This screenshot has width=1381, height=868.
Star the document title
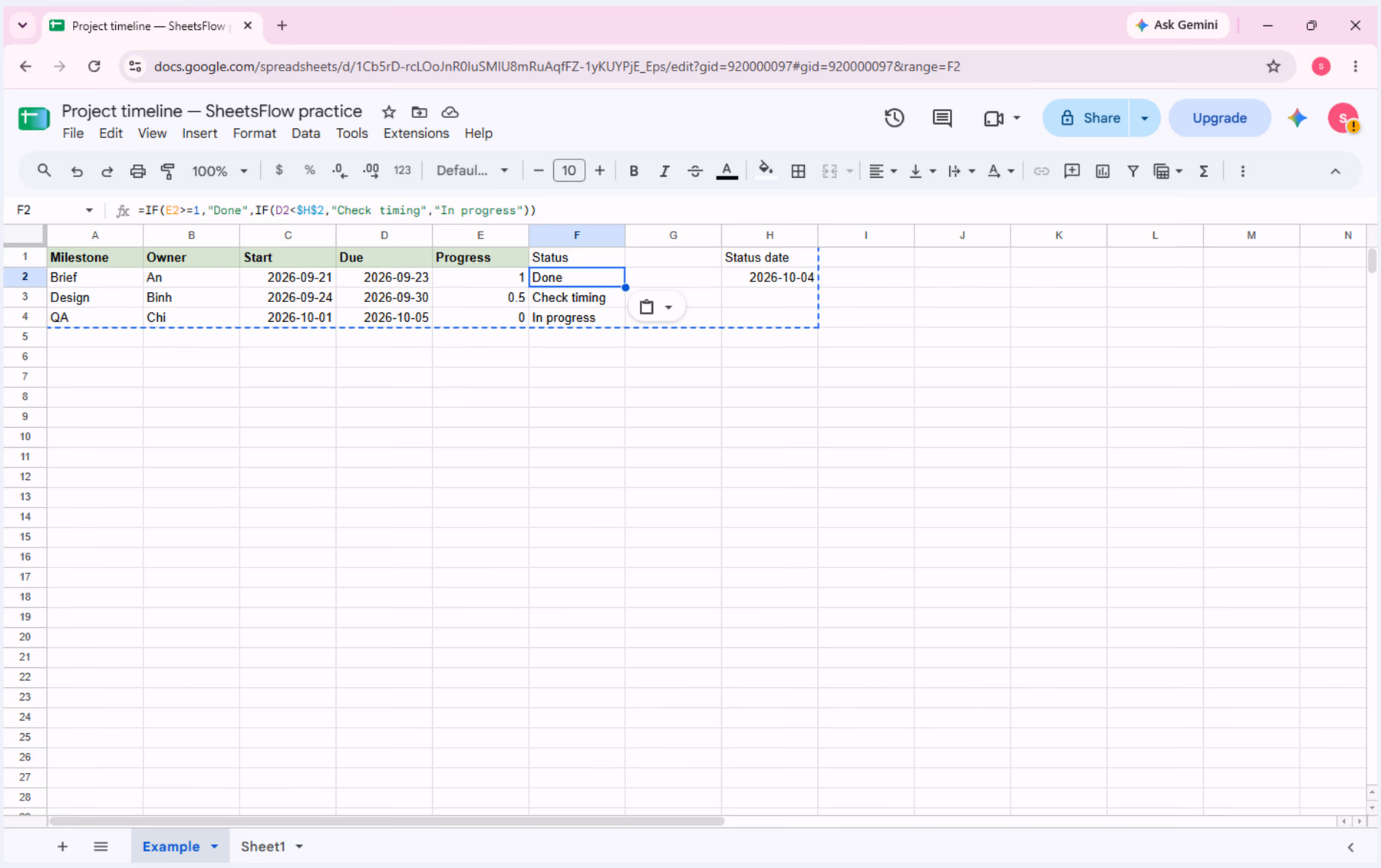coord(389,112)
